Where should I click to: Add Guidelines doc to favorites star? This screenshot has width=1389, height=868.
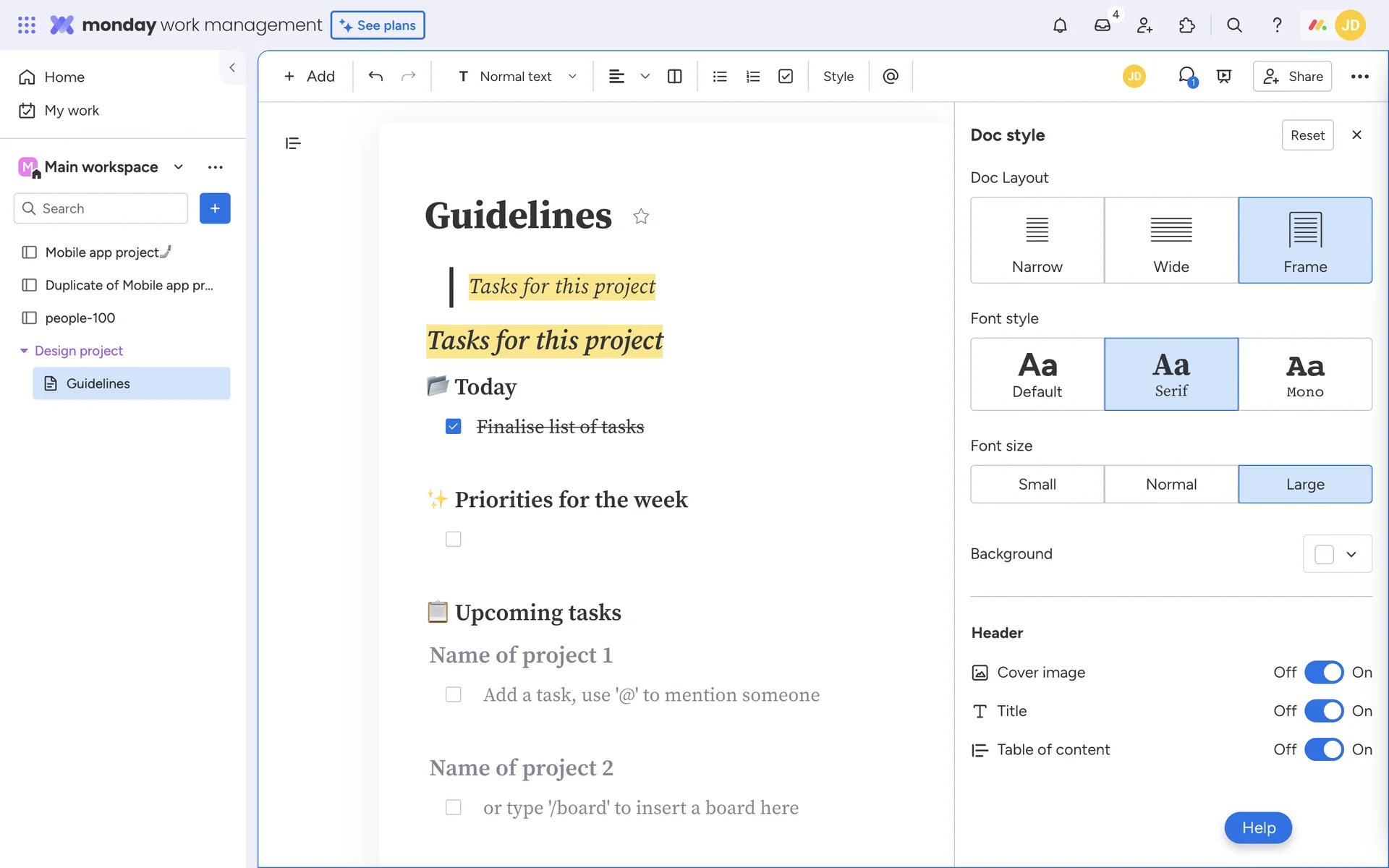(641, 216)
